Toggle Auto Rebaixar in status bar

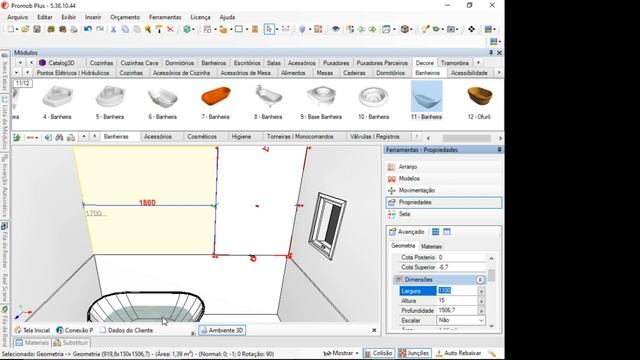[x=458, y=353]
